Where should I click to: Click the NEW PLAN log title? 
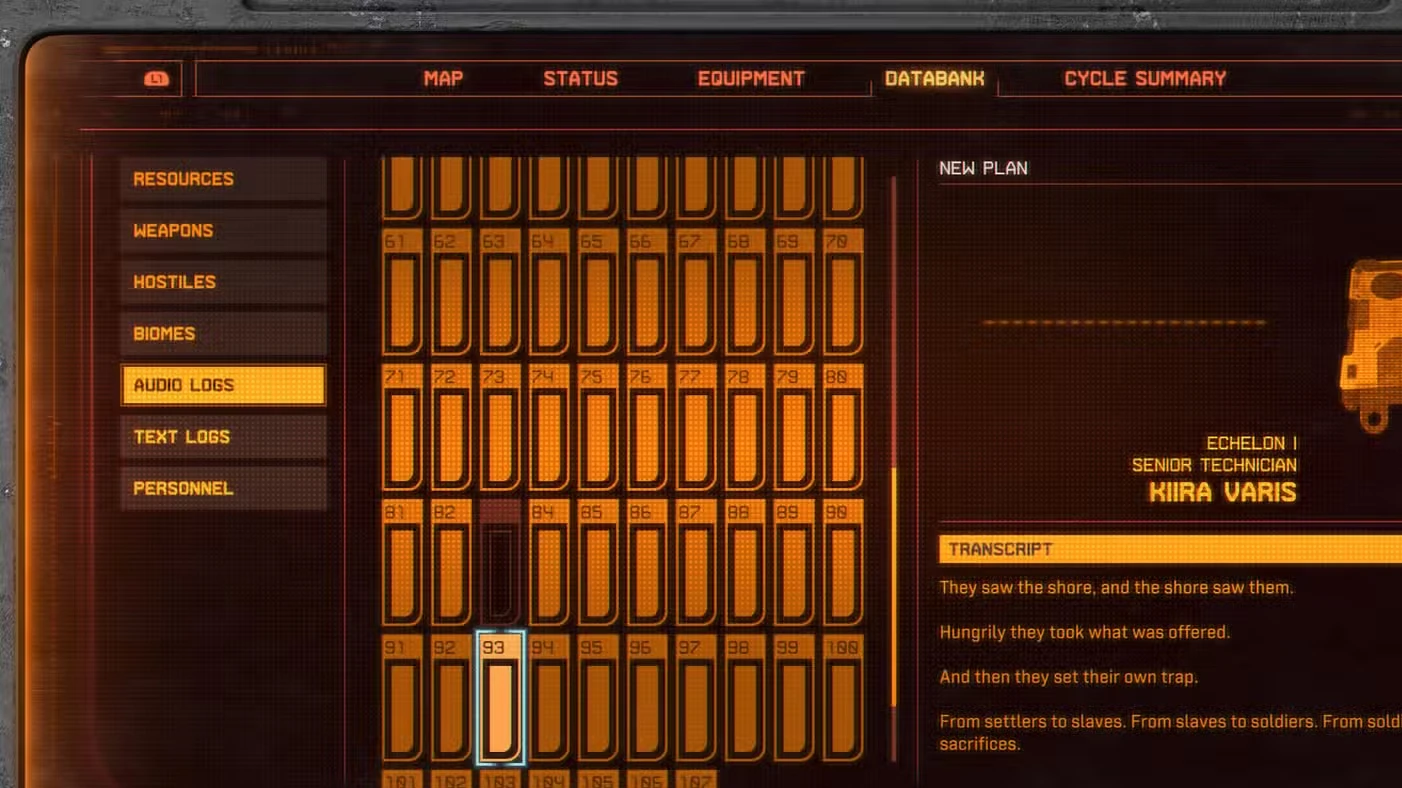click(983, 168)
